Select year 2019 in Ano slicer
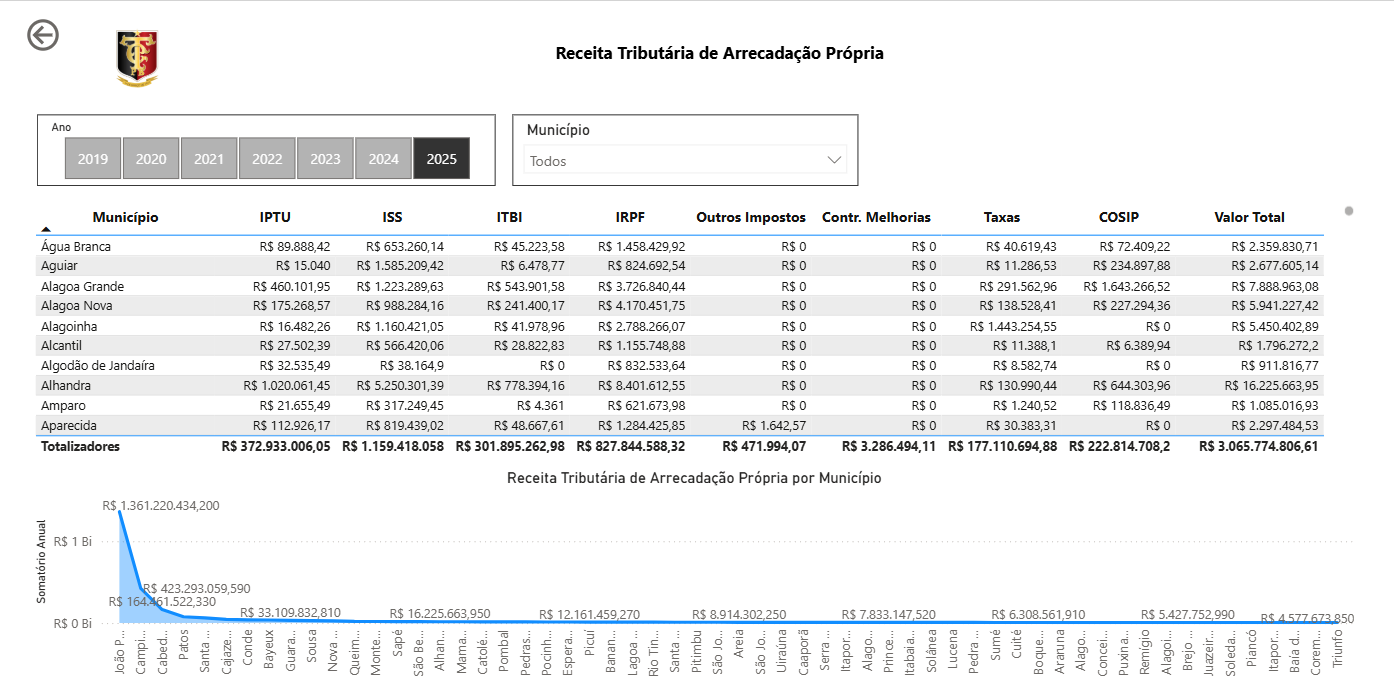This screenshot has height=689, width=1394. point(93,159)
